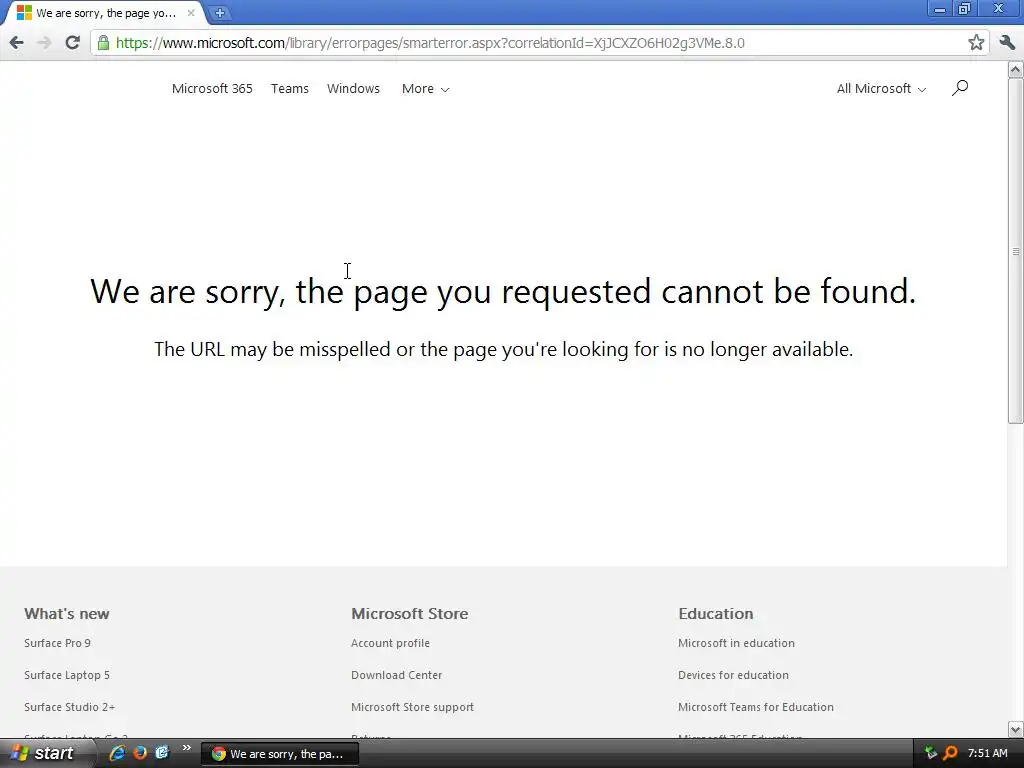Open the Chrome wrench settings menu
This screenshot has width=1024, height=768.
1007,43
